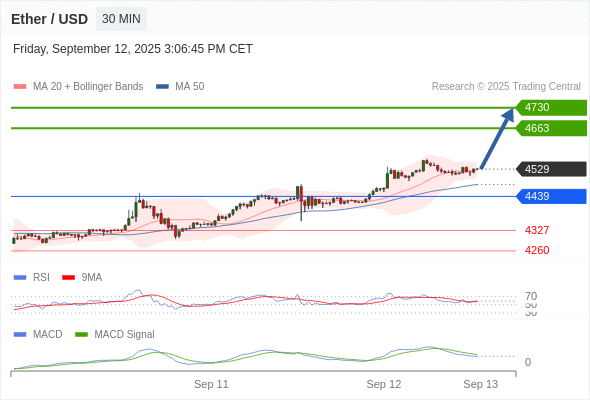Click the MACD blue legend swatch
This screenshot has width=590, height=400.
pos(20,335)
